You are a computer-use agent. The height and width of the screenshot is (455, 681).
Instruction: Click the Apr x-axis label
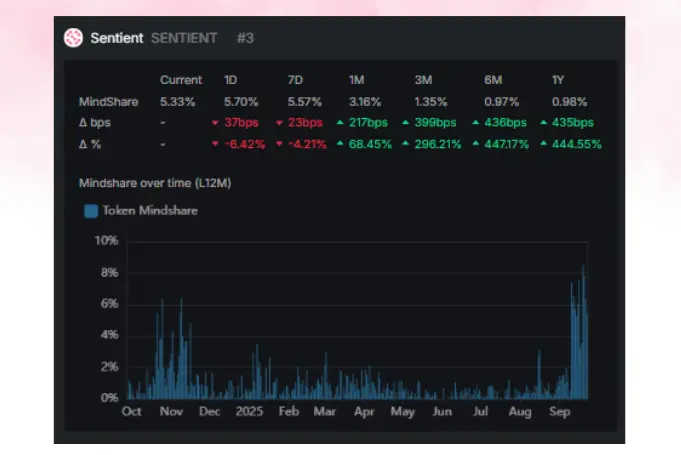[x=364, y=411]
